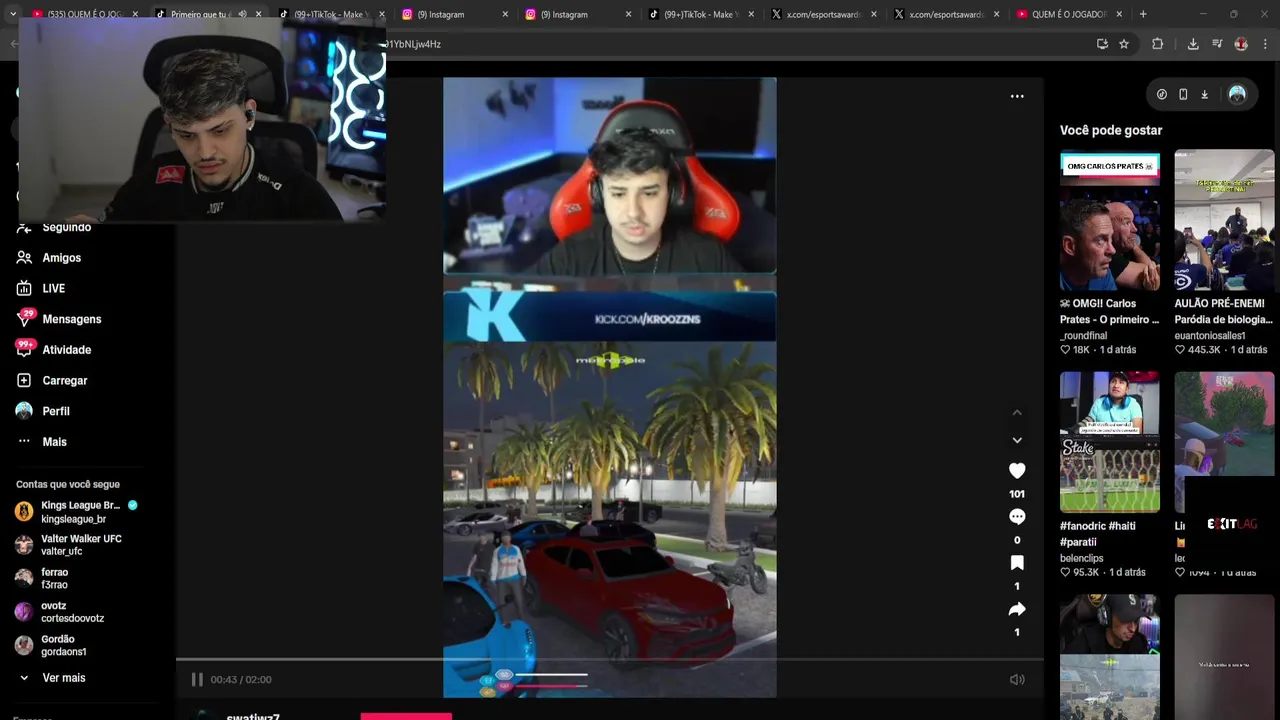Open the three-dot options on the video
This screenshot has height=720, width=1280.
click(x=1017, y=96)
